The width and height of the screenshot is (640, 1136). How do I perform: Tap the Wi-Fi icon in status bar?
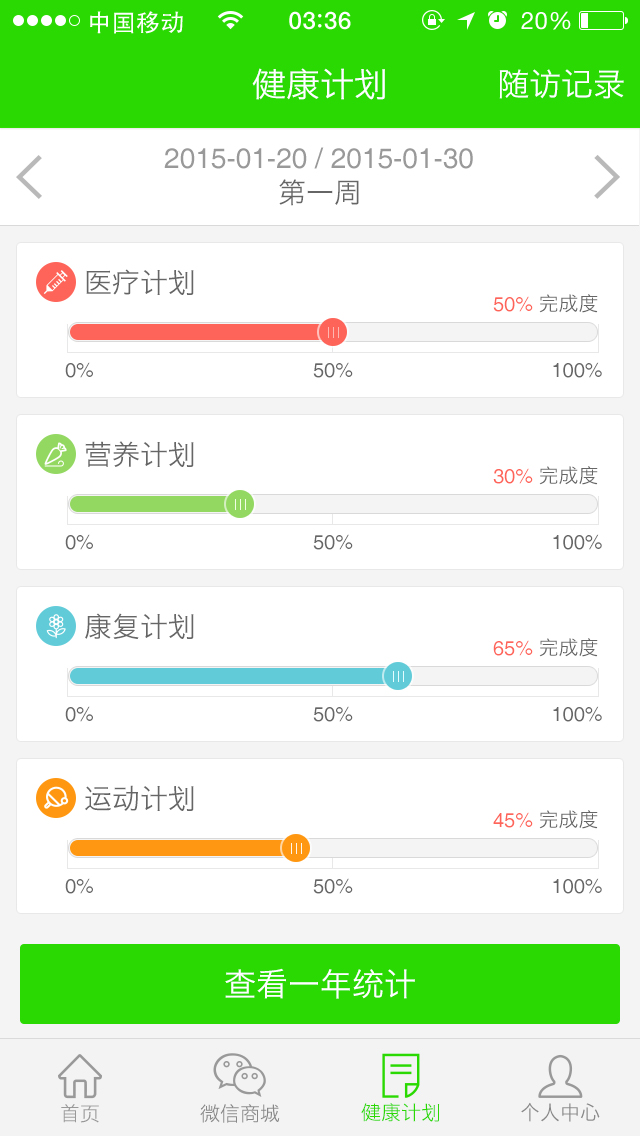click(x=231, y=20)
